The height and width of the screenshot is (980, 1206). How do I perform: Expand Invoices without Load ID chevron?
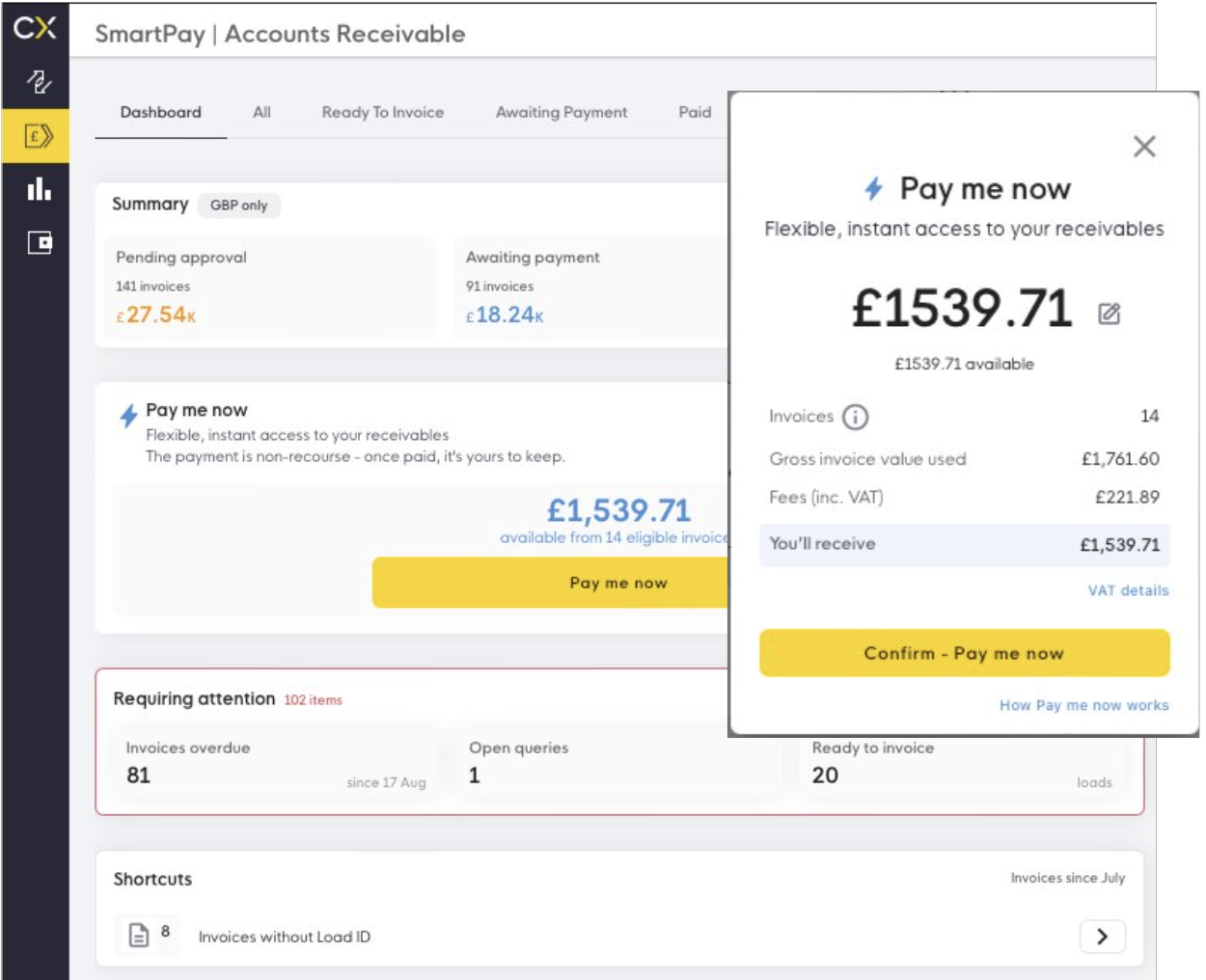click(1102, 936)
